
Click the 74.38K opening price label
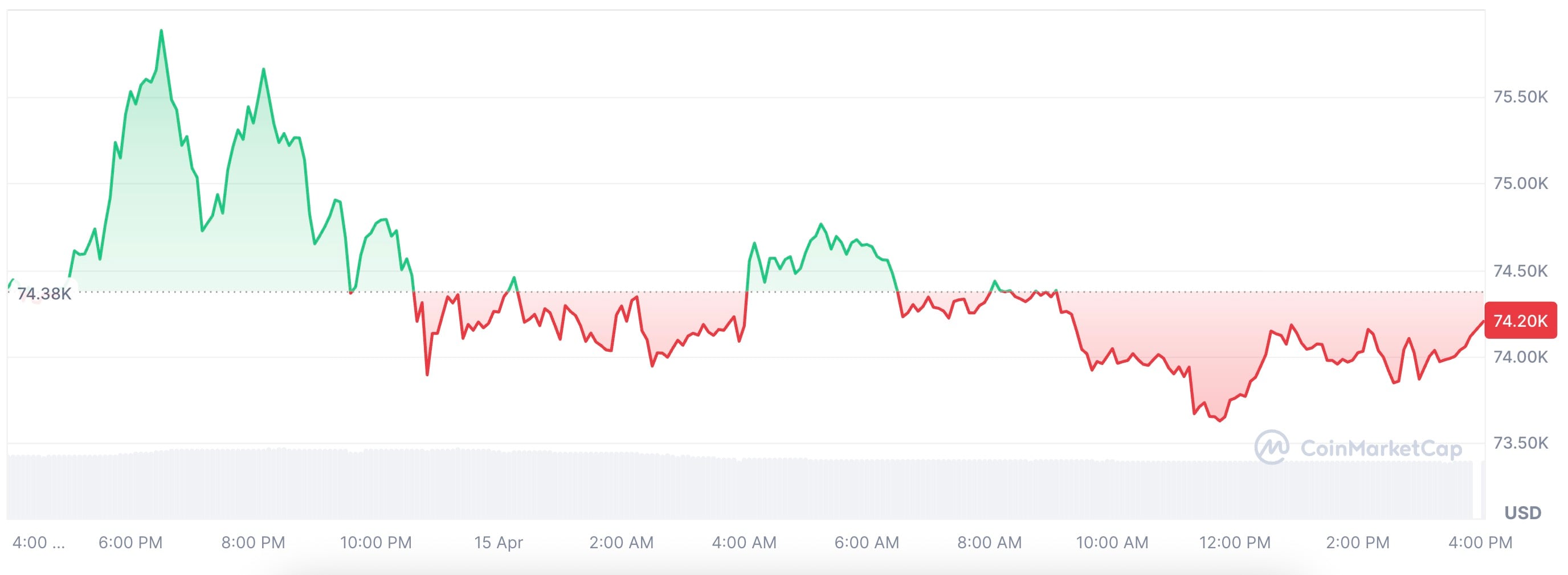[x=44, y=294]
